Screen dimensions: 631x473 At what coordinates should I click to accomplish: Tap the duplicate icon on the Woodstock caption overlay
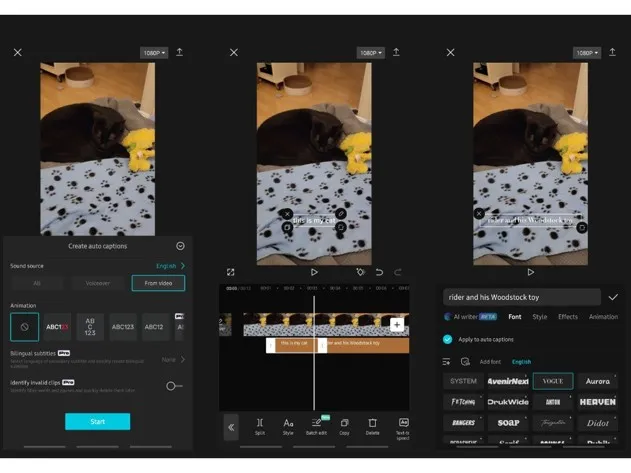point(582,228)
